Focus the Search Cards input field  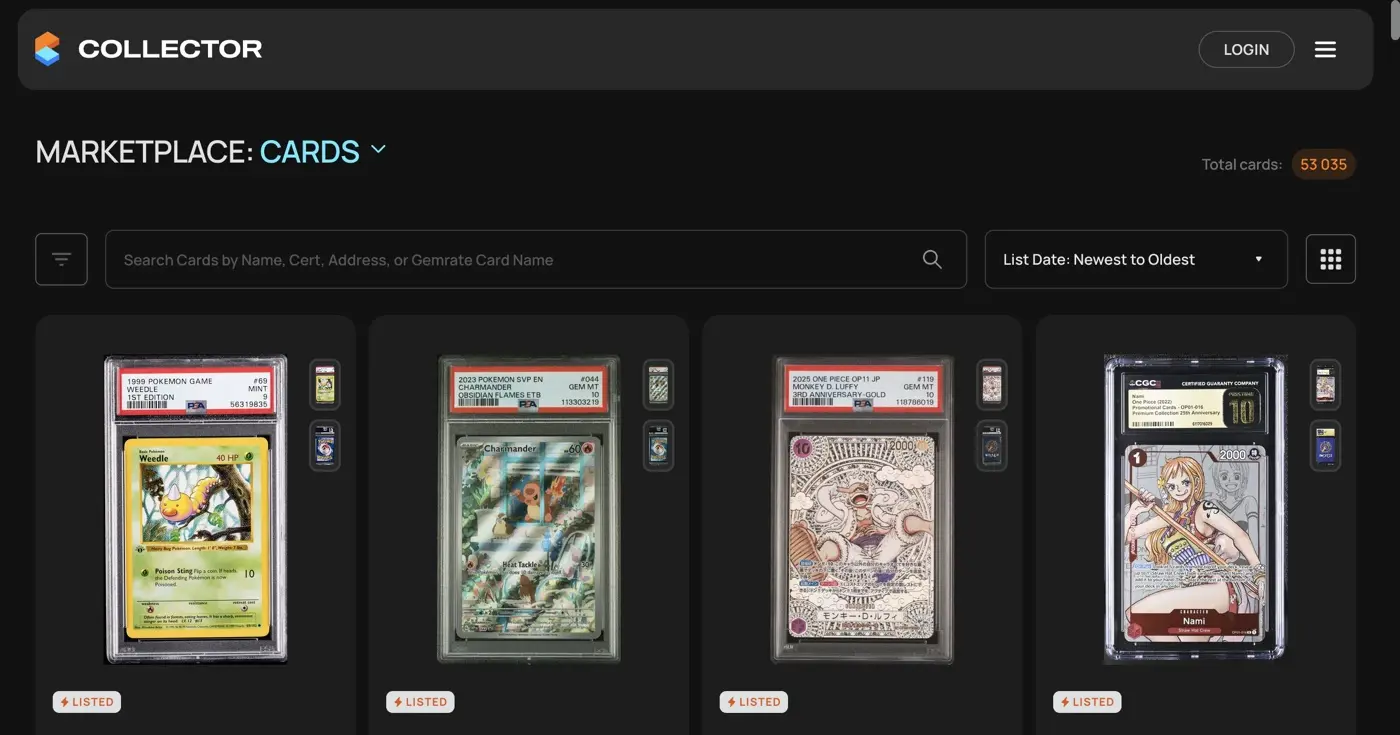536,259
